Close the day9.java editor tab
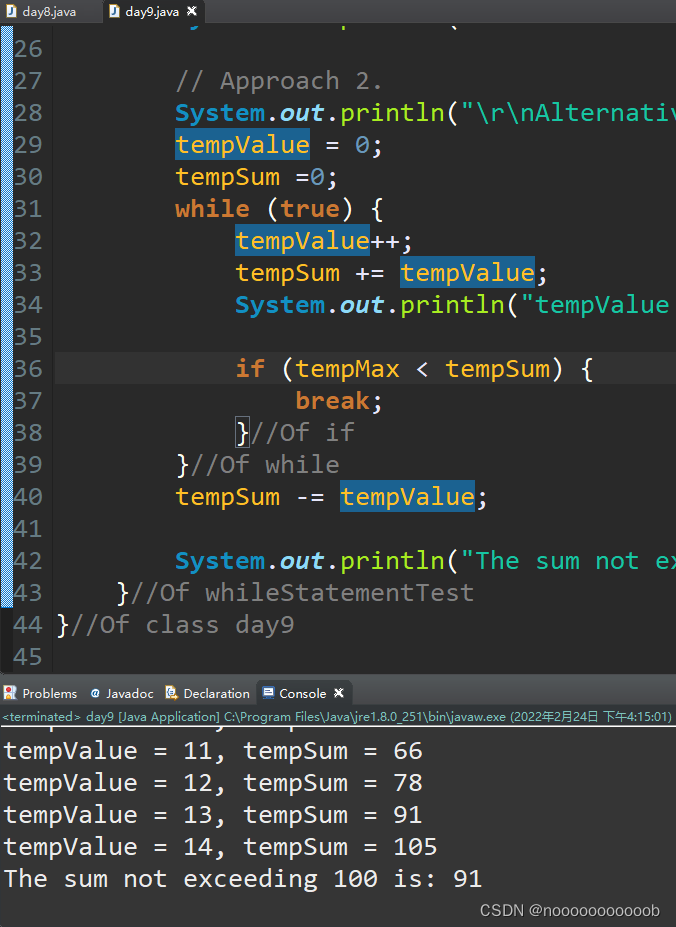The image size is (676, 927). pyautogui.click(x=192, y=11)
